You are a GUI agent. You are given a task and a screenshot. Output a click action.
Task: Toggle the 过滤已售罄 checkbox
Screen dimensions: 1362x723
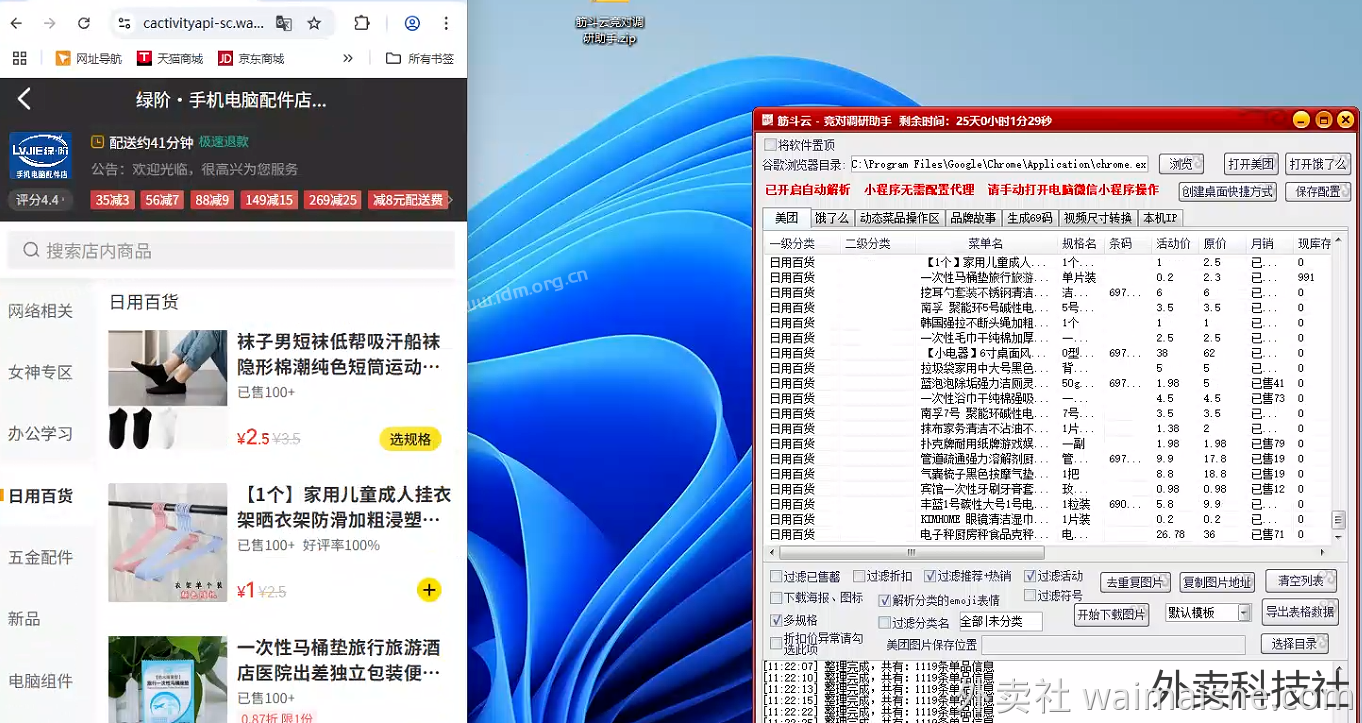click(x=776, y=576)
